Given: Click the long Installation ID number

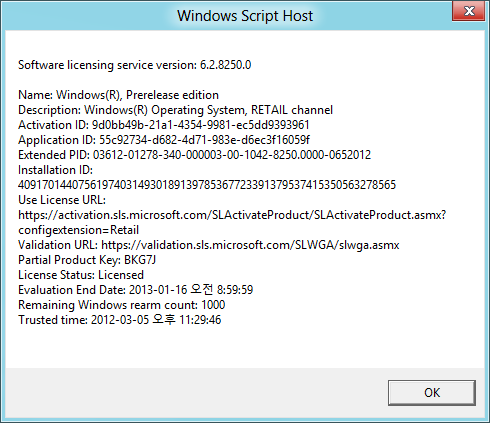Looking at the screenshot, I should tap(207, 185).
